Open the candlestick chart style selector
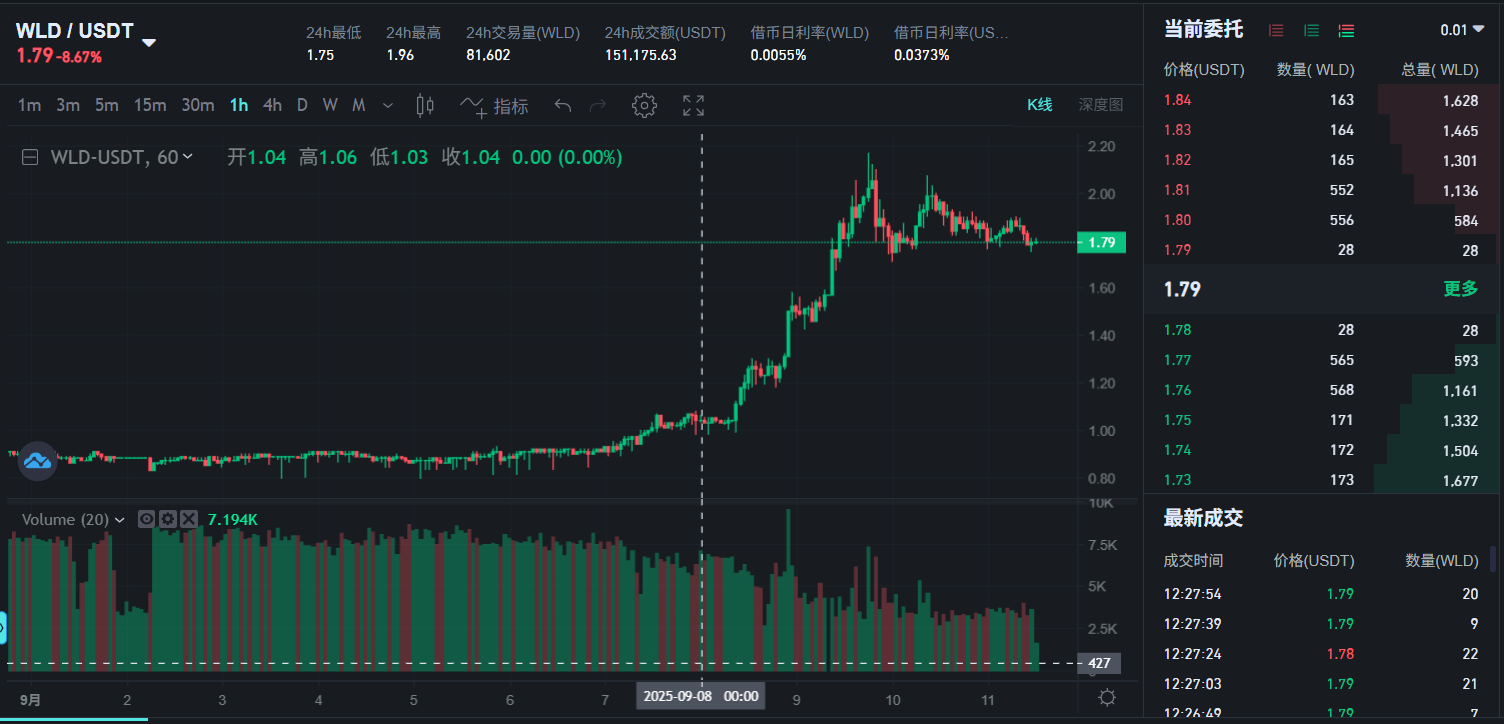The image size is (1504, 724). click(425, 106)
